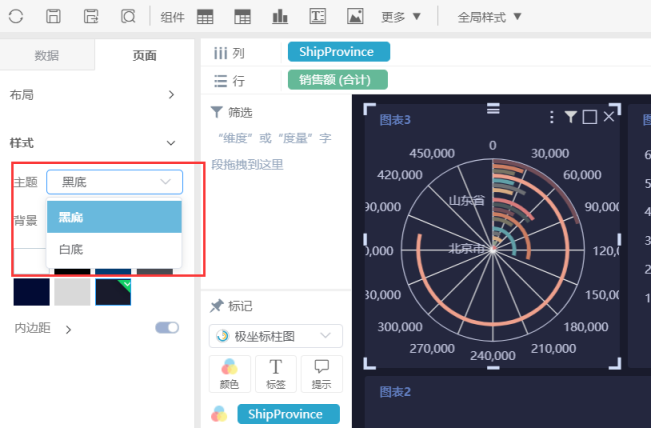The height and width of the screenshot is (429, 652).
Task: Insert a cross table component icon
Action: point(242,17)
